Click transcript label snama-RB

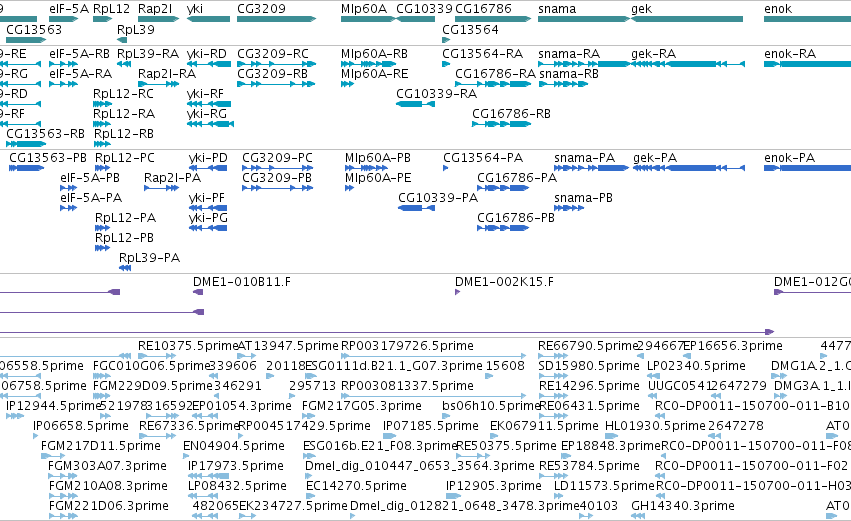pos(569,74)
